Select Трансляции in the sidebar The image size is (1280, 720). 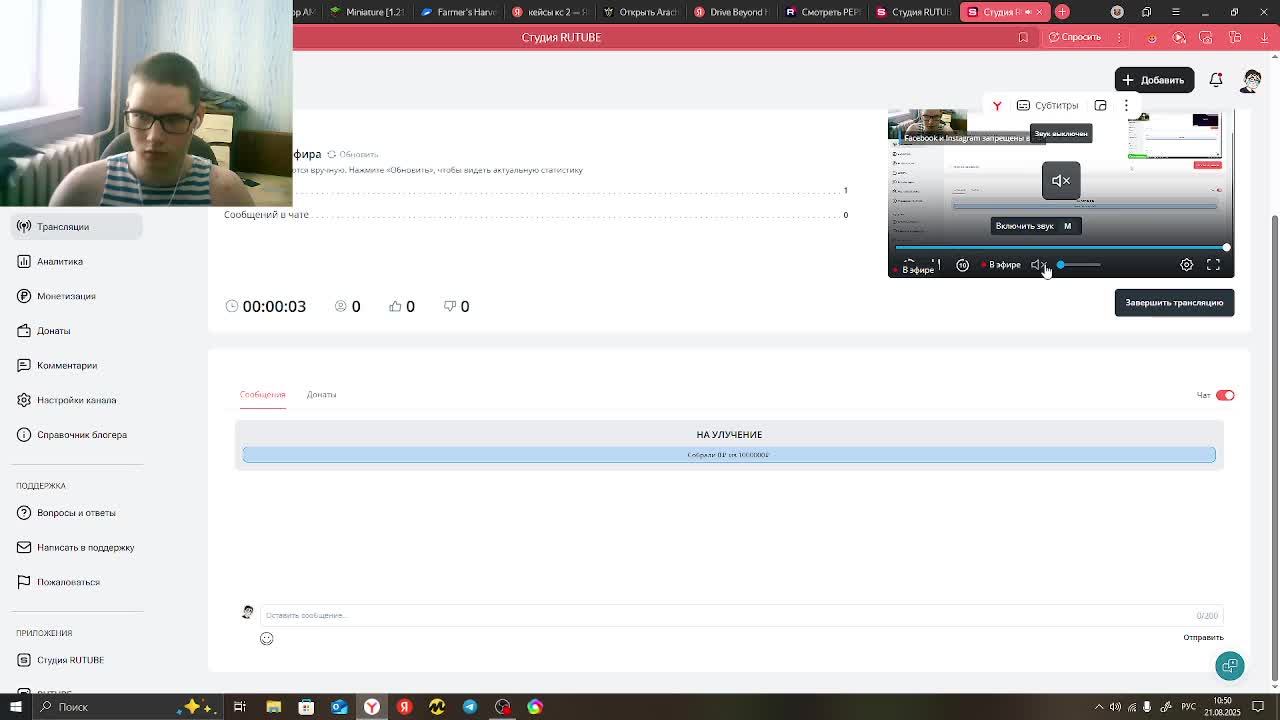[x=77, y=227]
